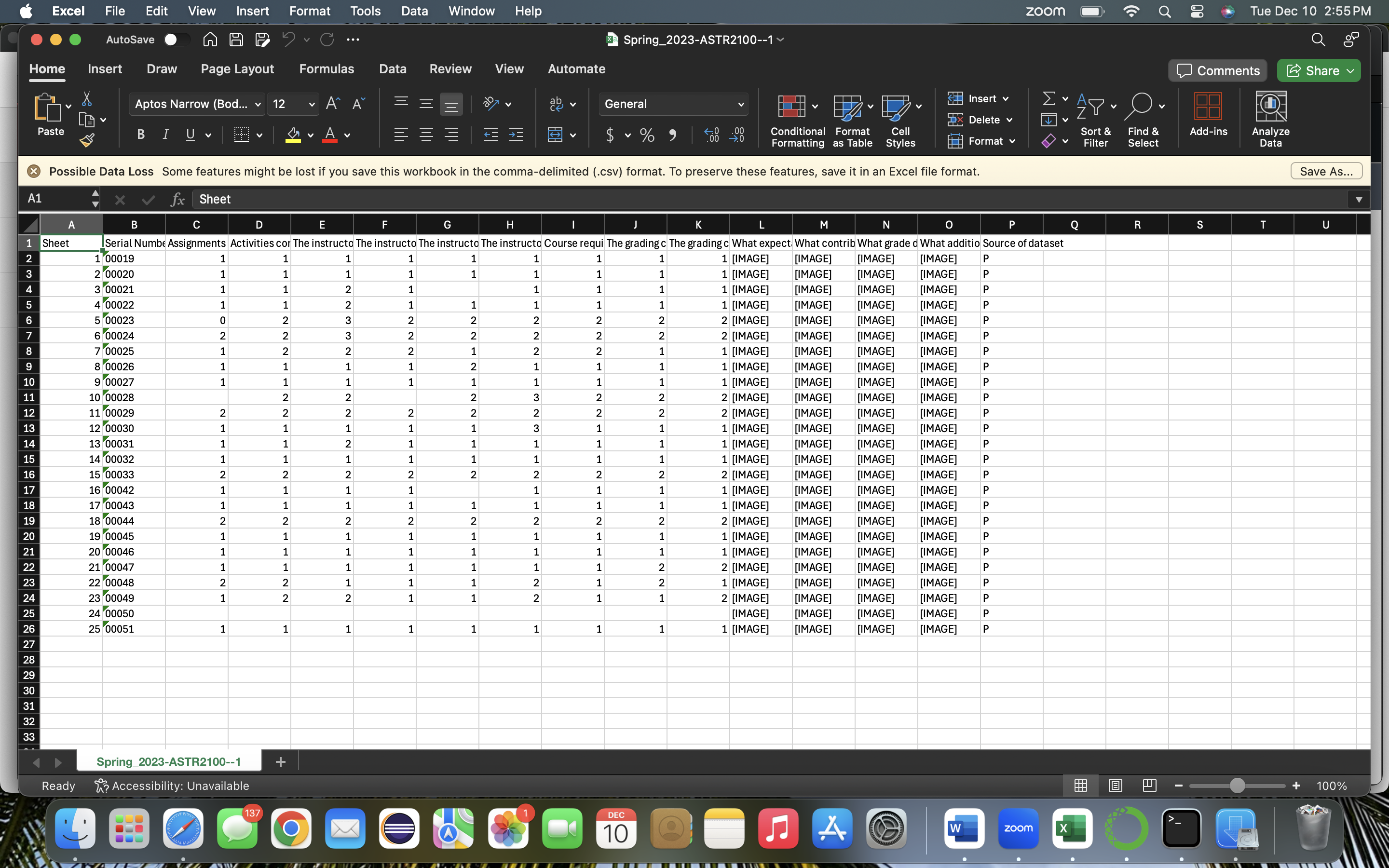
Task: Open the font name dropdown
Action: click(258, 105)
